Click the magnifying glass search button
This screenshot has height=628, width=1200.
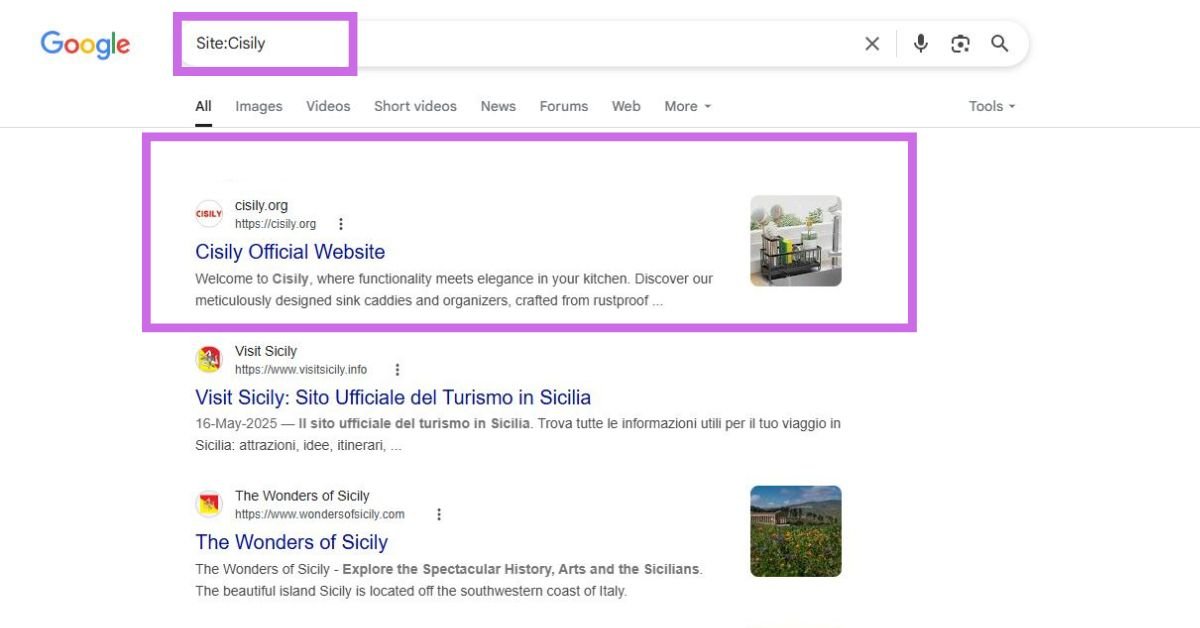(999, 44)
